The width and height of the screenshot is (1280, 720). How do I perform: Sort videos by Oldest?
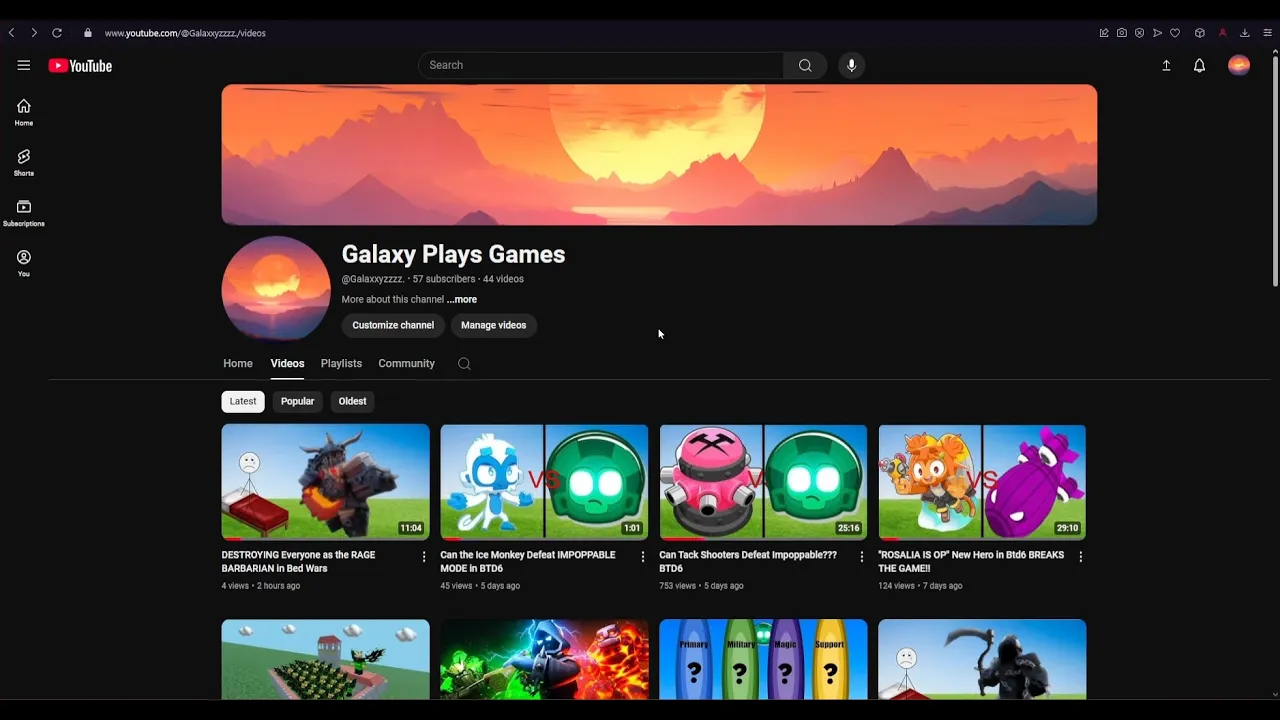click(x=352, y=401)
